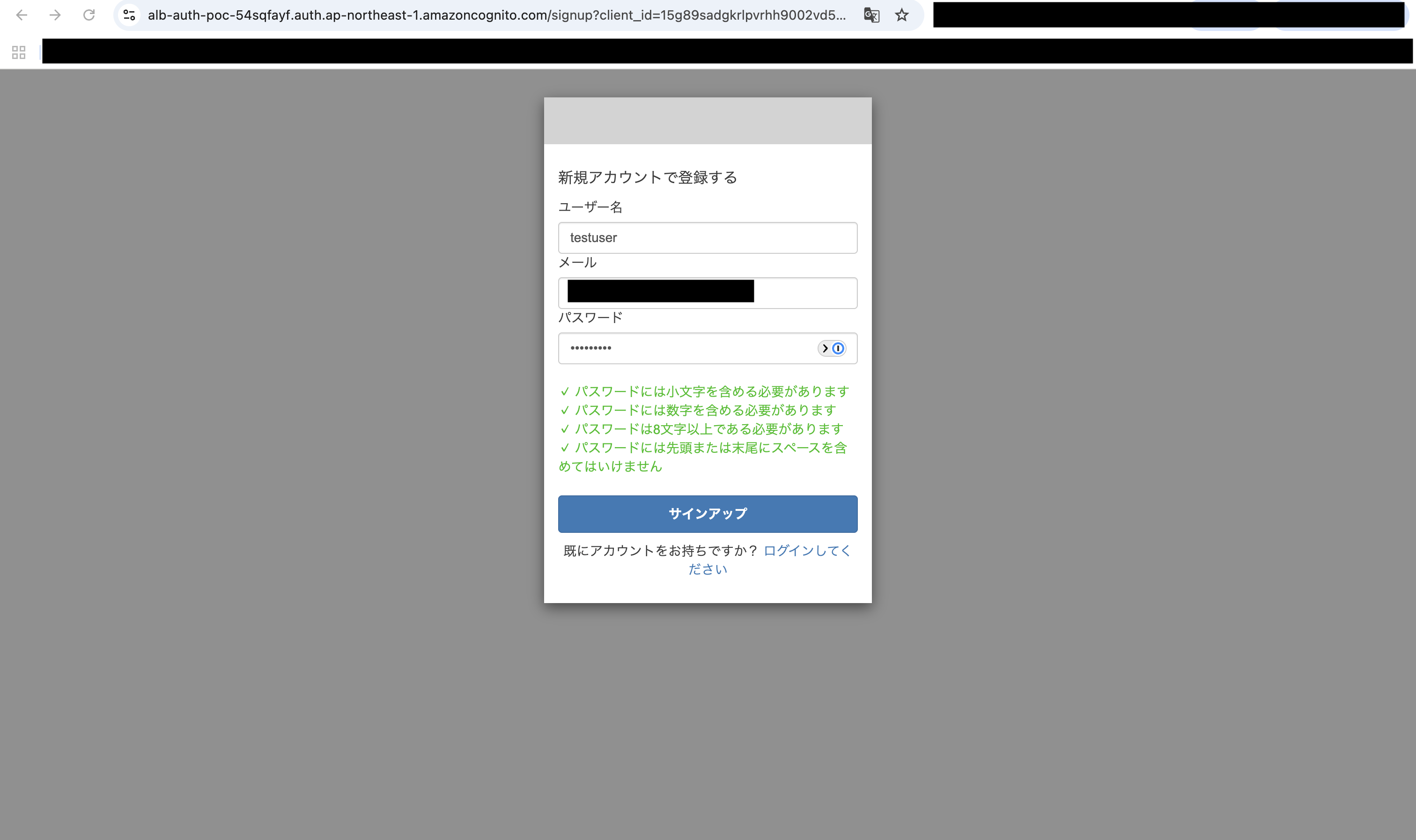Click the browser forward arrow
The width and height of the screenshot is (1416, 840).
(x=55, y=15)
